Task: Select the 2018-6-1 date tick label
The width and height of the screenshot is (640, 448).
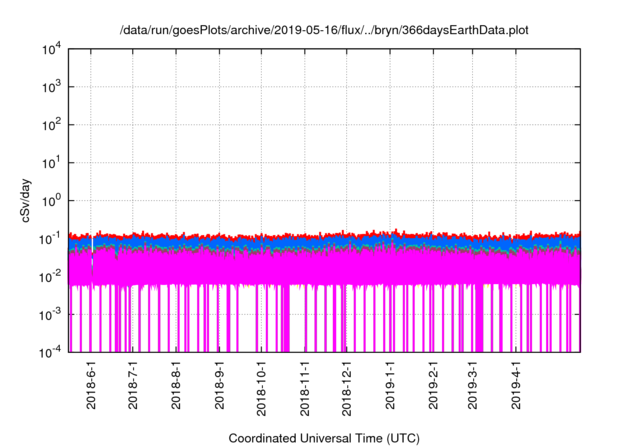Action: pyautogui.click(x=92, y=386)
